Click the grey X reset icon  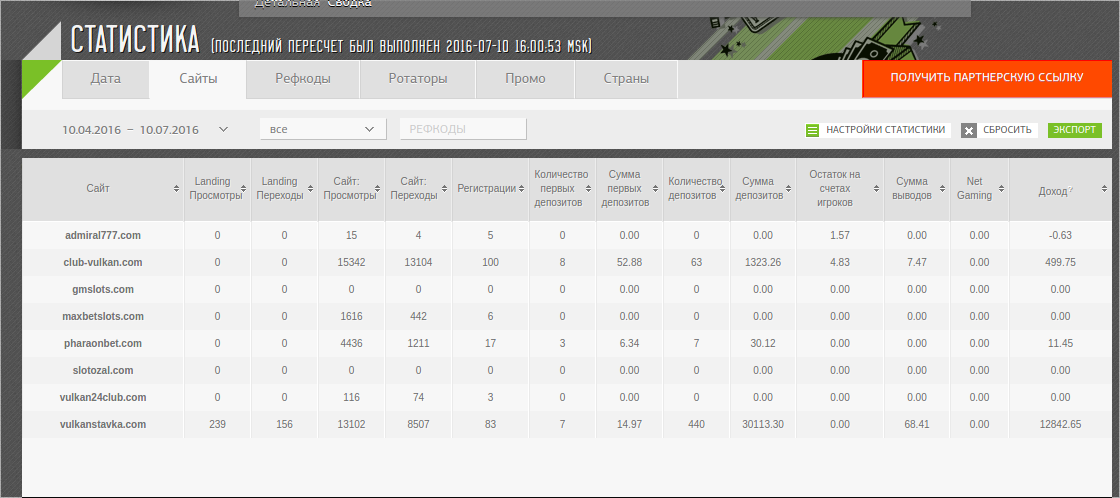968,131
